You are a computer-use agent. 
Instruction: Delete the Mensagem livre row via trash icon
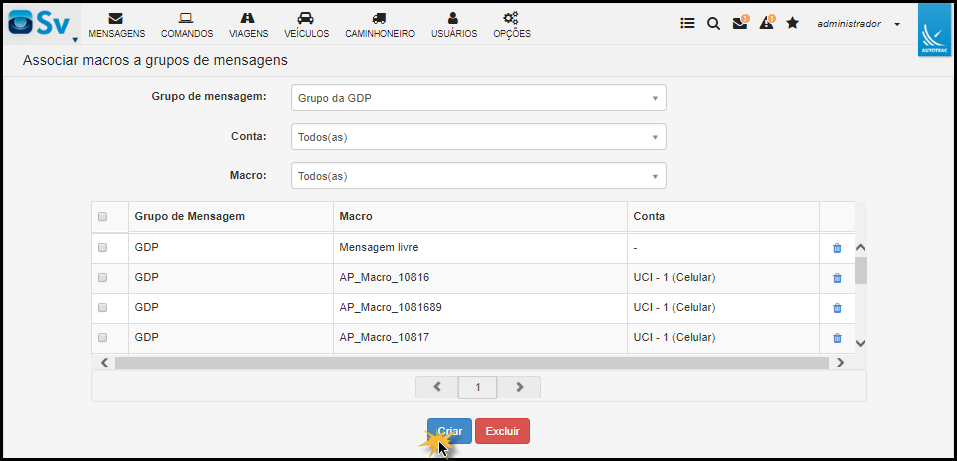coord(837,248)
